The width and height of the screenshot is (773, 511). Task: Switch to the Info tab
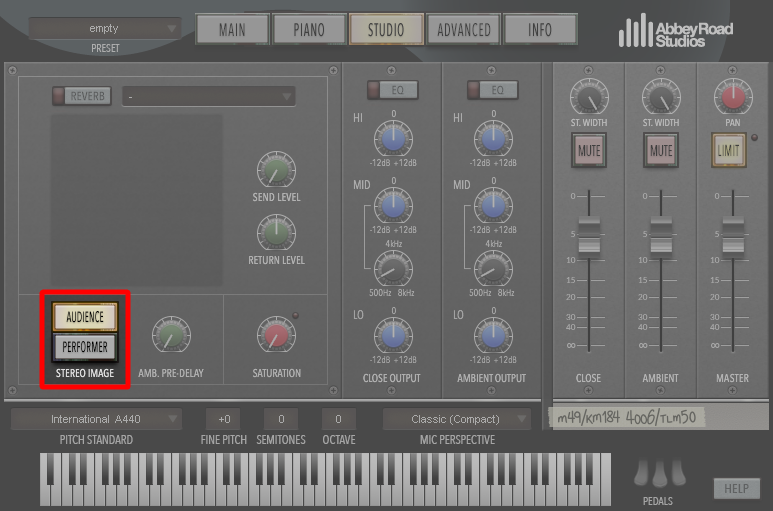point(540,30)
